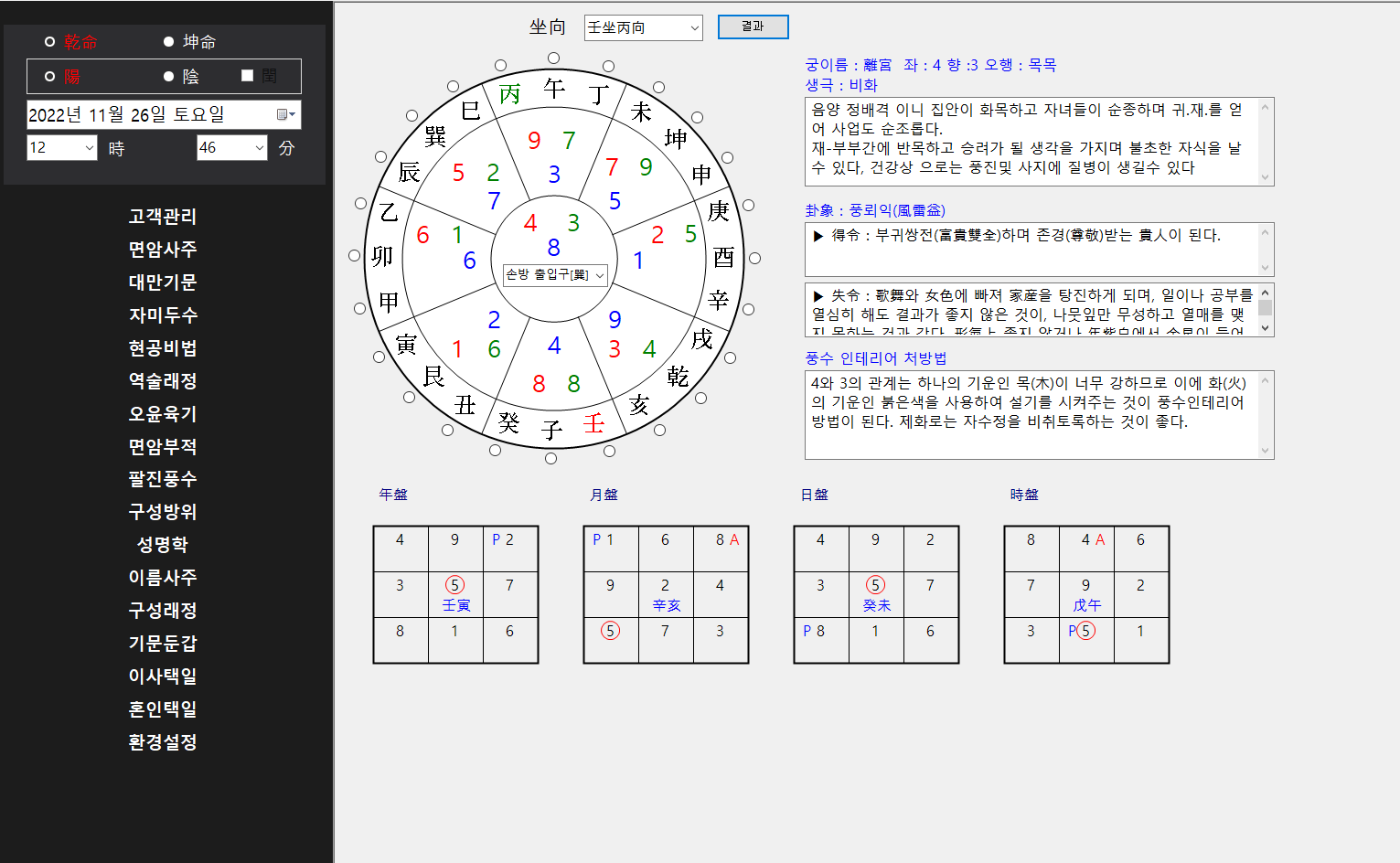Select the compass radio button beside 坤
Viewport: 1400px width, 863px height.
[x=697, y=117]
